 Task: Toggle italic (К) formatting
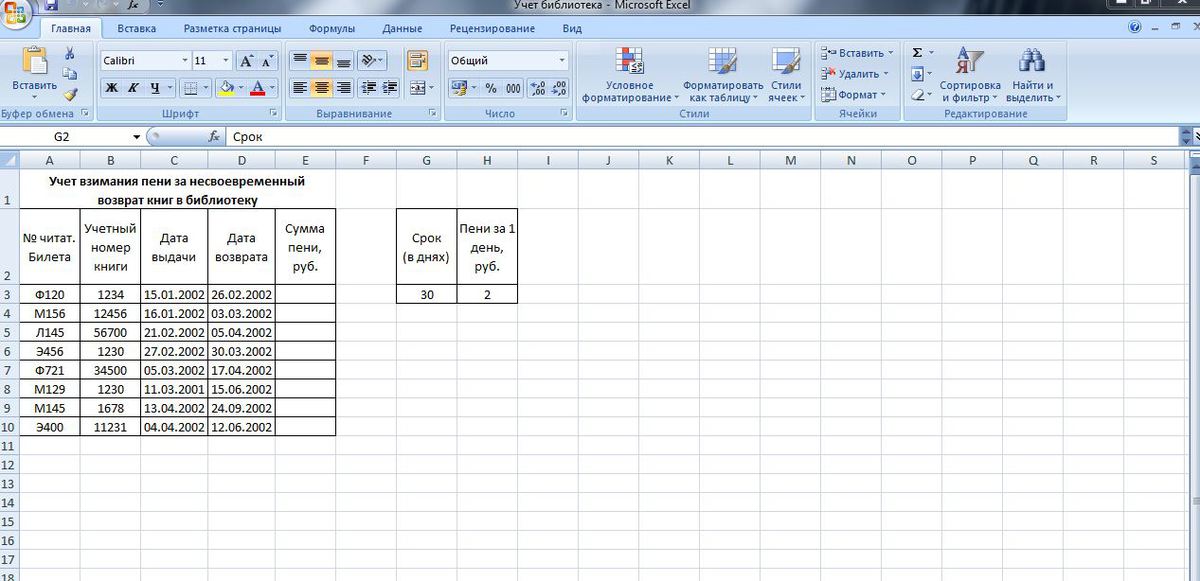(x=133, y=88)
